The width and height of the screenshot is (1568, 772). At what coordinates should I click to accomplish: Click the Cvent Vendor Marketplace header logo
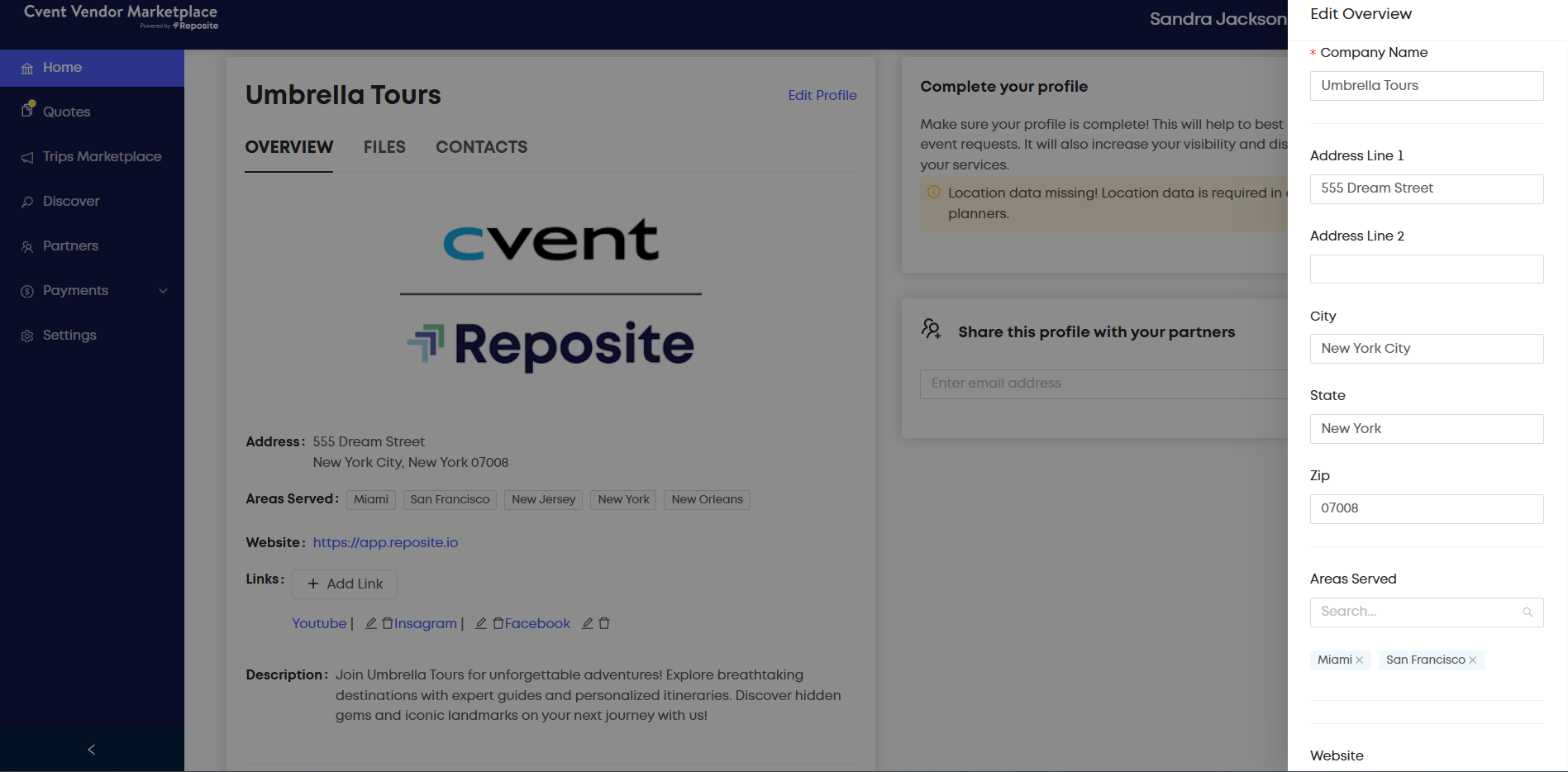[121, 17]
